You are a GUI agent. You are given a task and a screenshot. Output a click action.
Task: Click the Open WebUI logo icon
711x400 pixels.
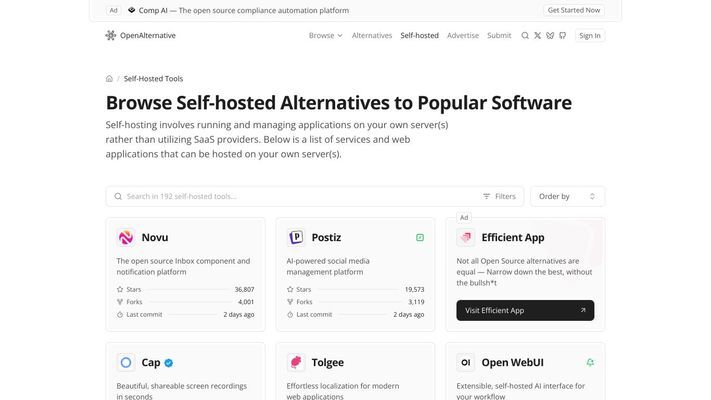tap(466, 362)
